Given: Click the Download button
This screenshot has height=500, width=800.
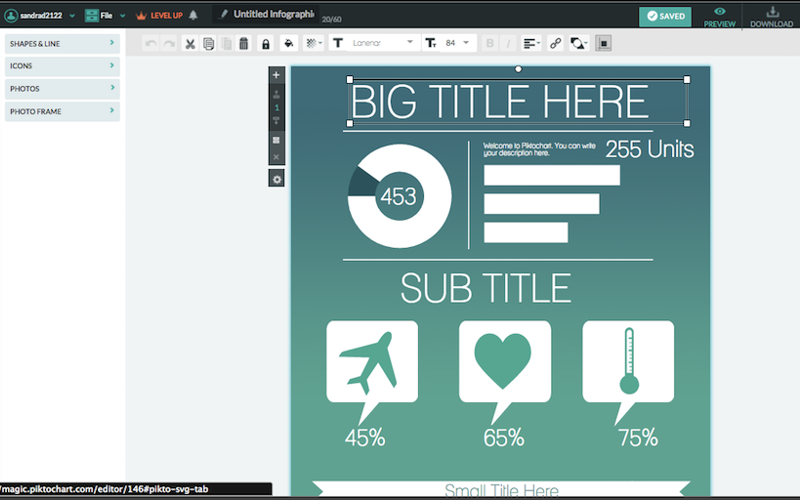Looking at the screenshot, I should [x=771, y=16].
